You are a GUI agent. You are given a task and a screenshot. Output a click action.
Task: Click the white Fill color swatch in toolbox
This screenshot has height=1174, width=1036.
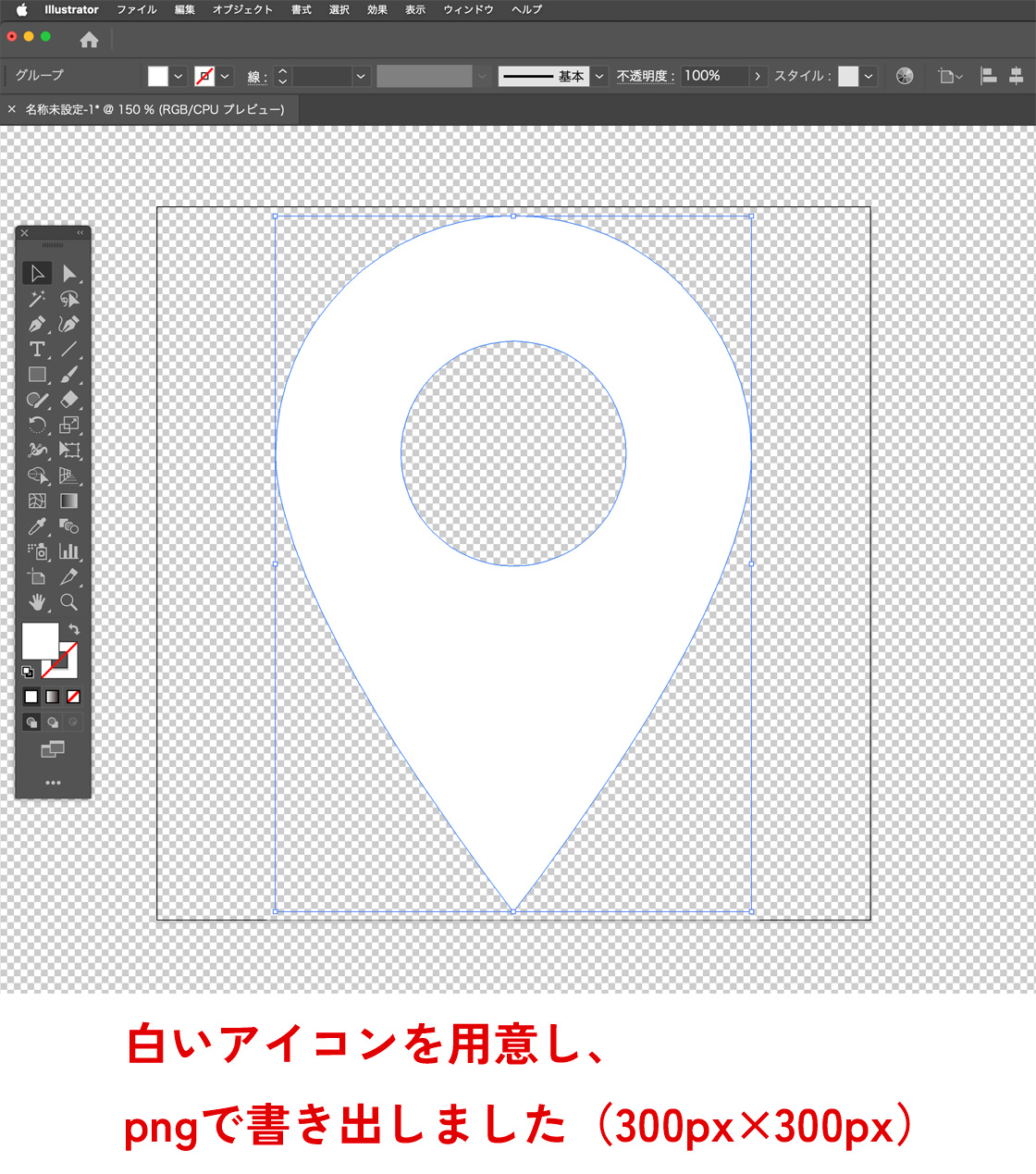[39, 639]
